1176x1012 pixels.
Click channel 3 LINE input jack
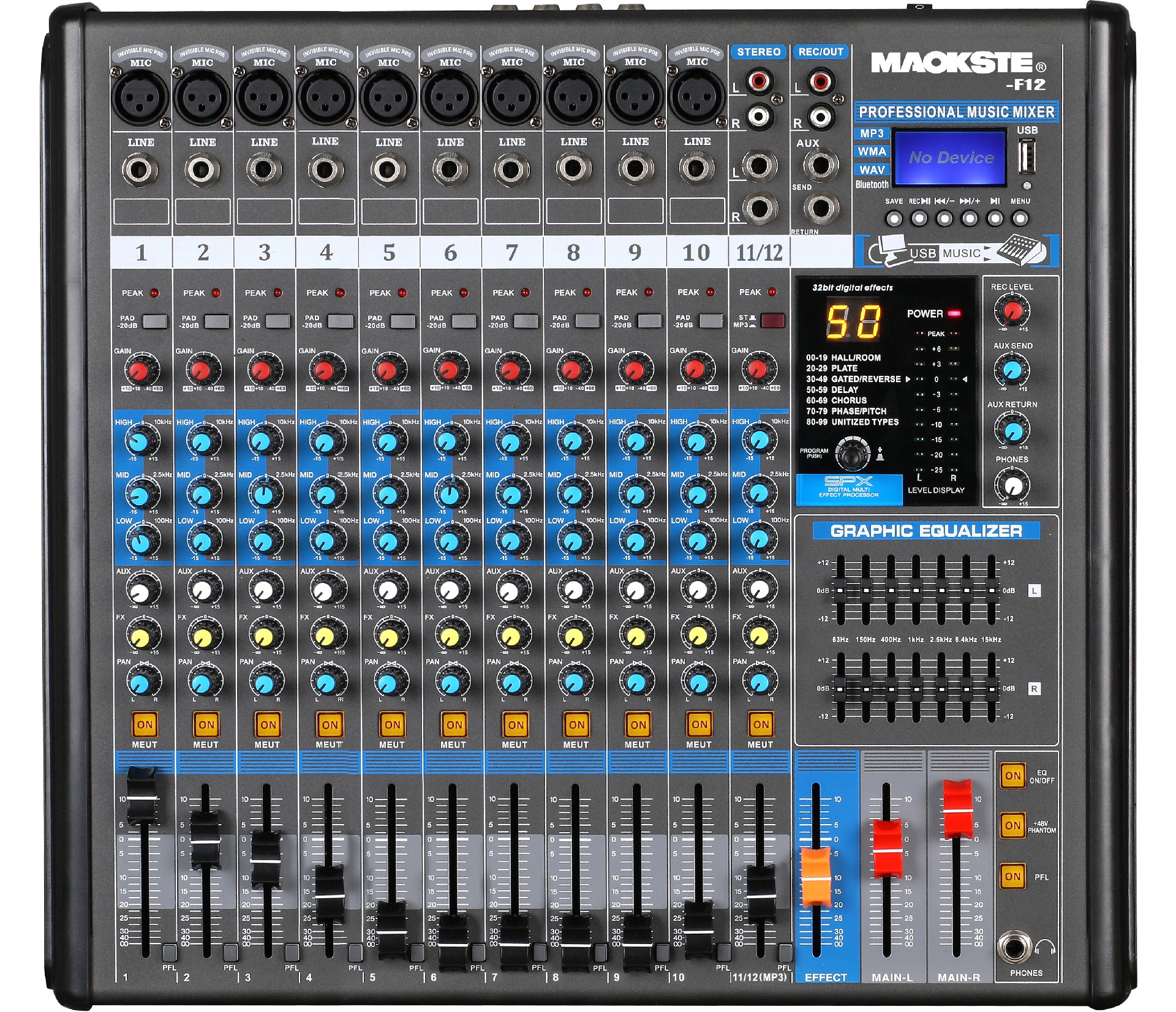coord(264,170)
